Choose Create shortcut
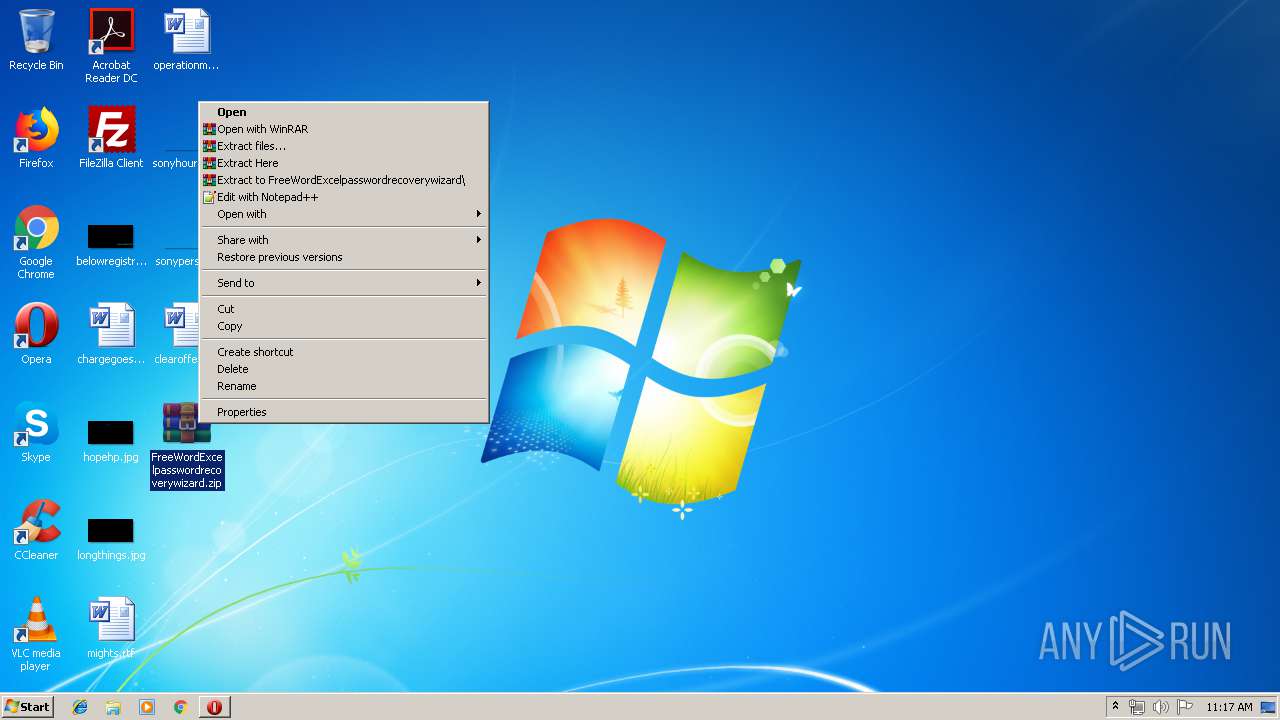 point(344,352)
